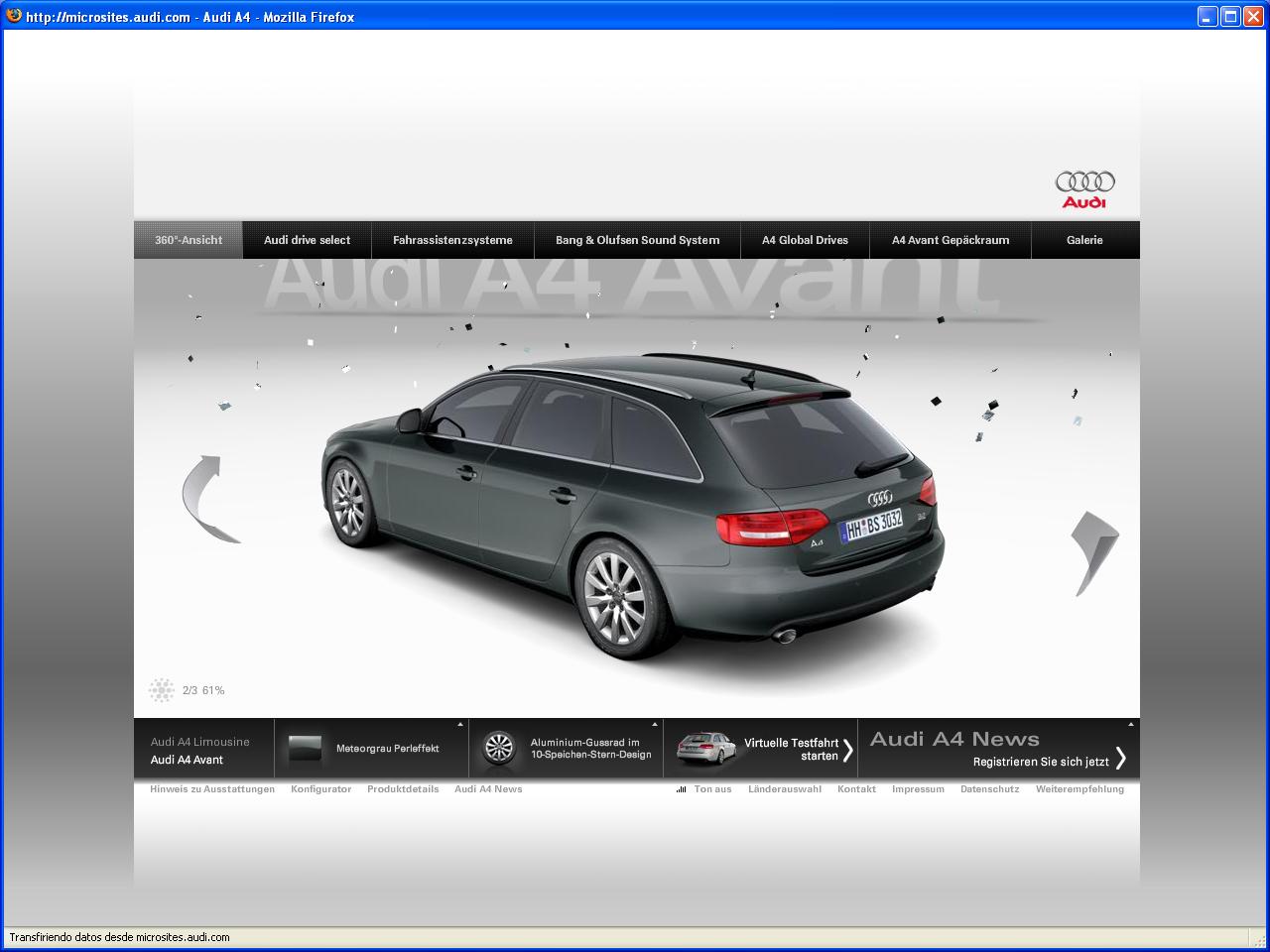
Task: Click the Meteorgrau color swatch
Action: [305, 749]
